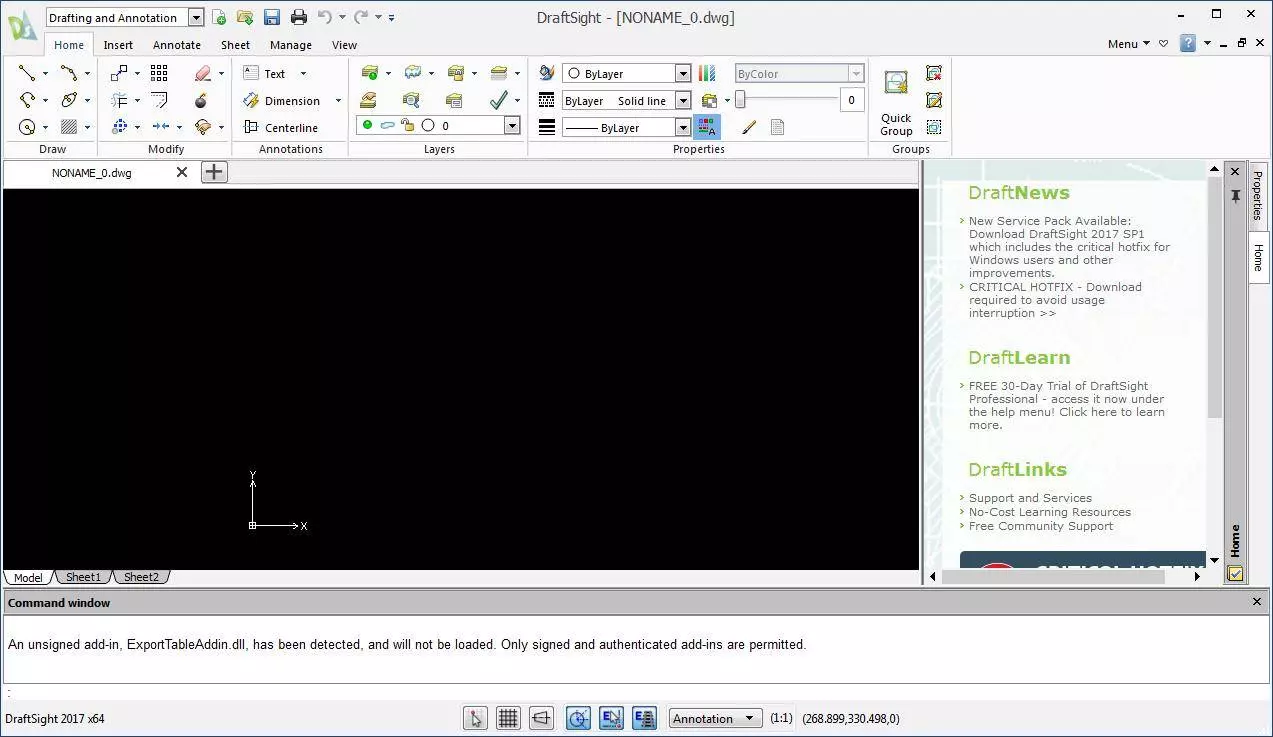Expand the Text tool dropdown arrow
Viewport: 1273px width, 737px height.
click(x=303, y=74)
